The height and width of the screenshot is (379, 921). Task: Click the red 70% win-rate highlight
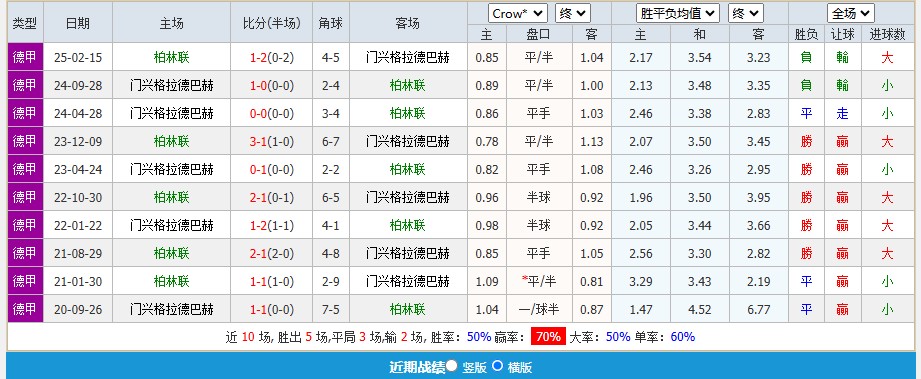(x=548, y=337)
